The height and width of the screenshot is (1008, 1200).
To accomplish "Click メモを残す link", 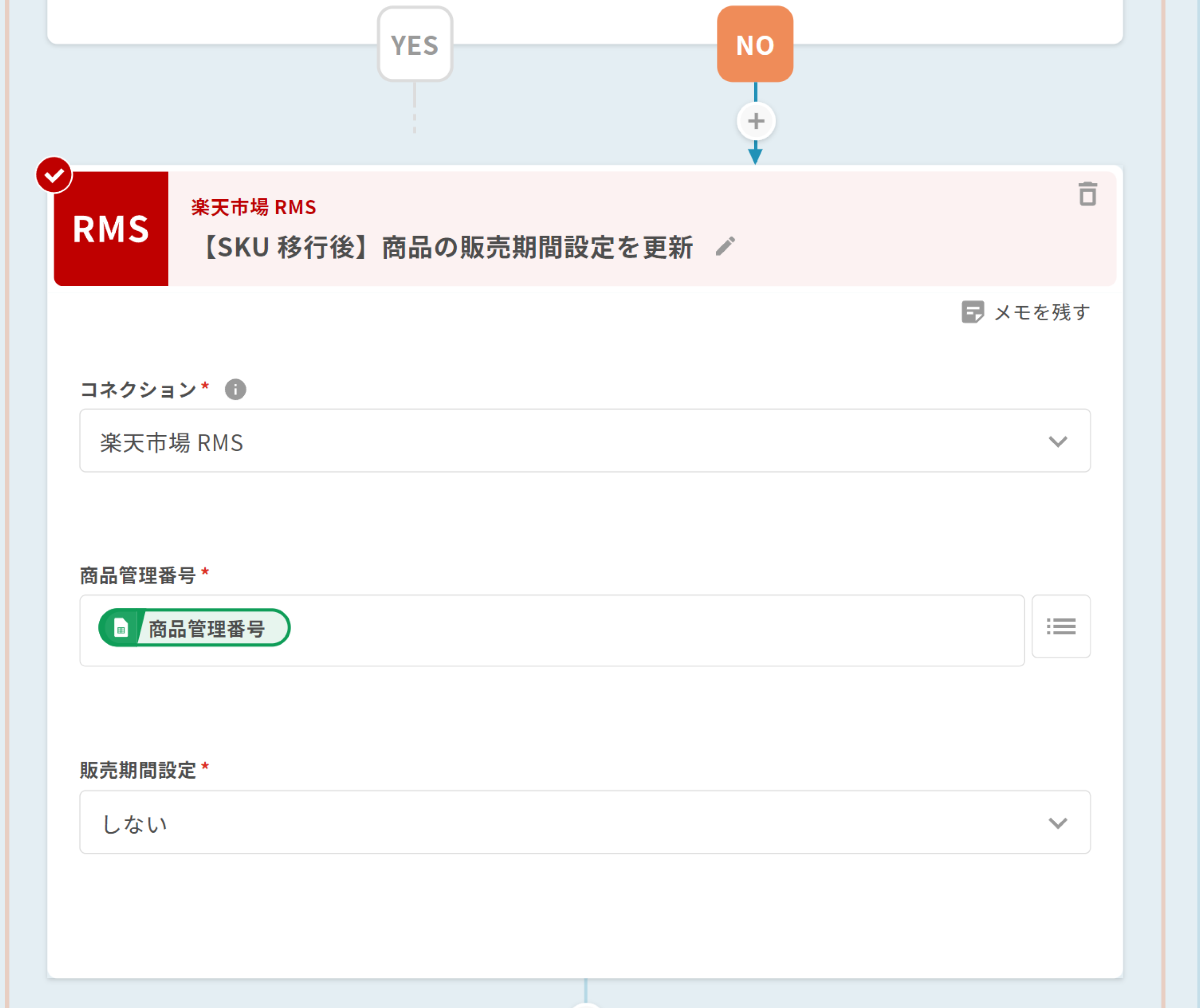I will (x=1041, y=313).
